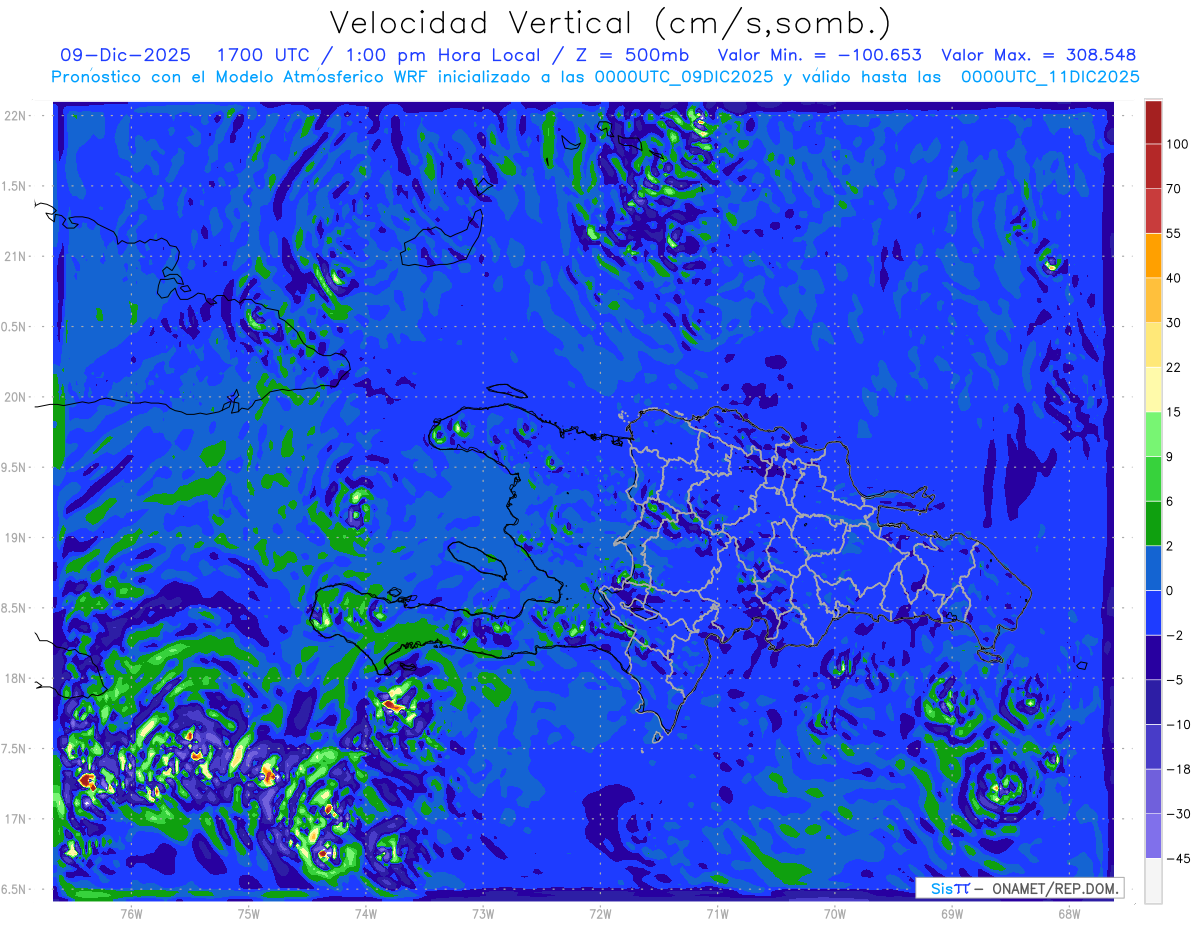Click the orange swatch between 40 and 55
This screenshot has height=927, width=1200.
coord(1153,256)
